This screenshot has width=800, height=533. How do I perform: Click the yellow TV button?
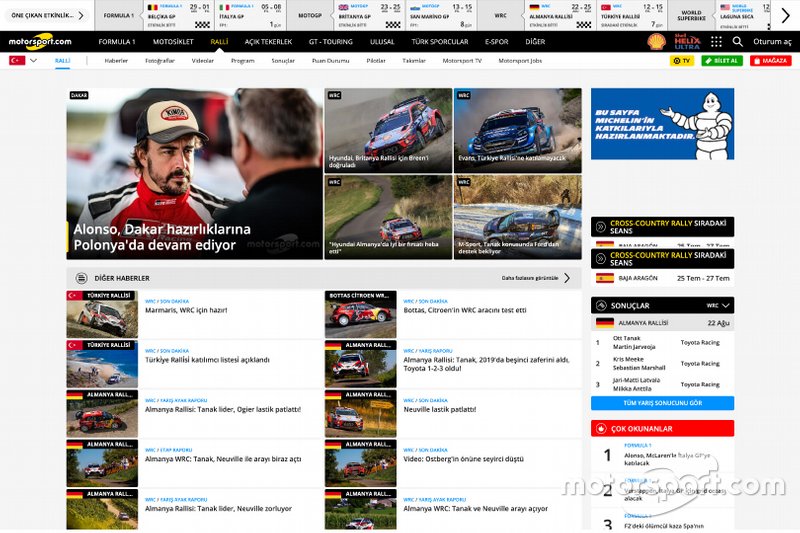pyautogui.click(x=682, y=61)
